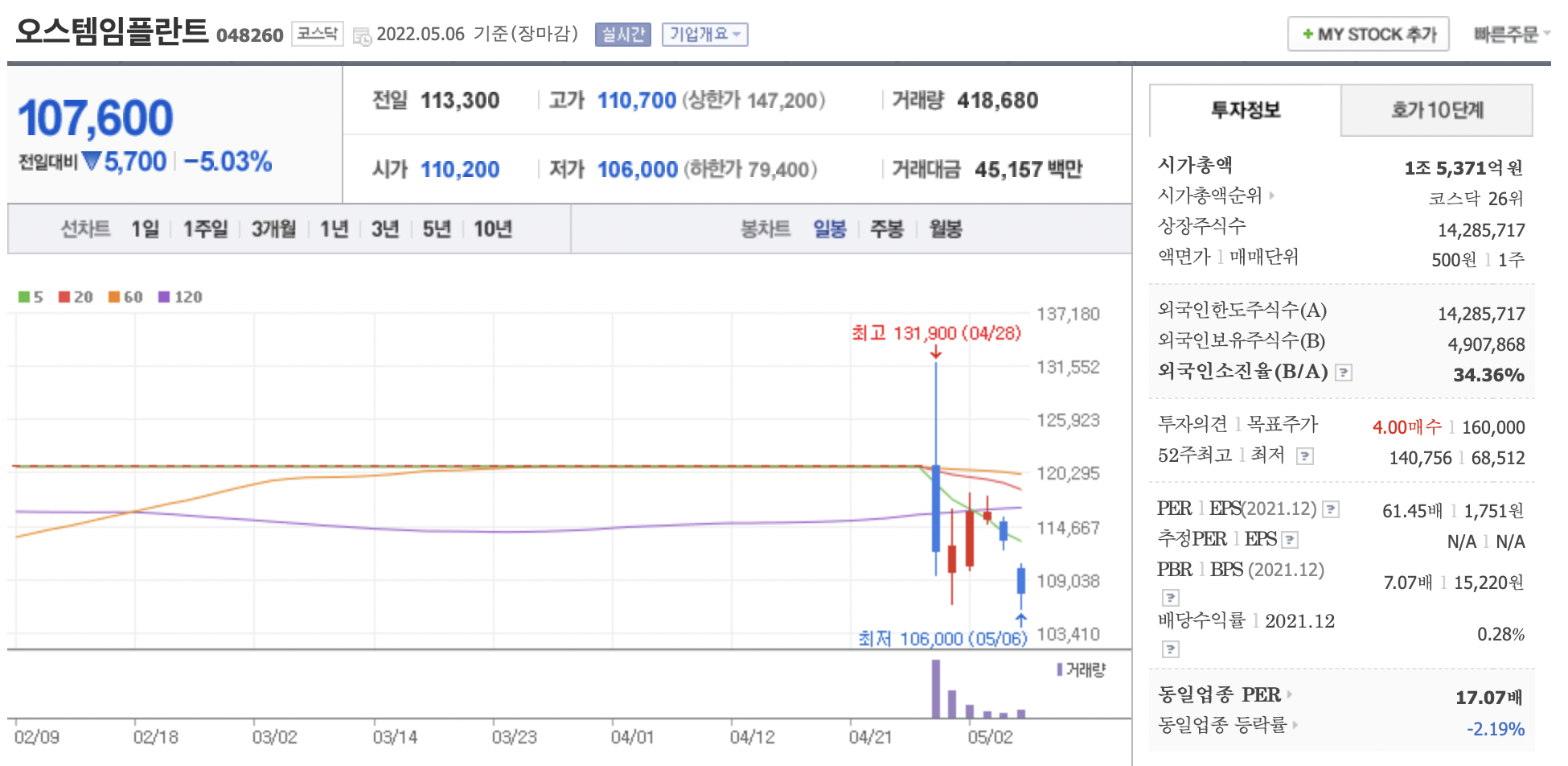
Task: Click the 거래량 value 418,680
Action: tap(997, 101)
